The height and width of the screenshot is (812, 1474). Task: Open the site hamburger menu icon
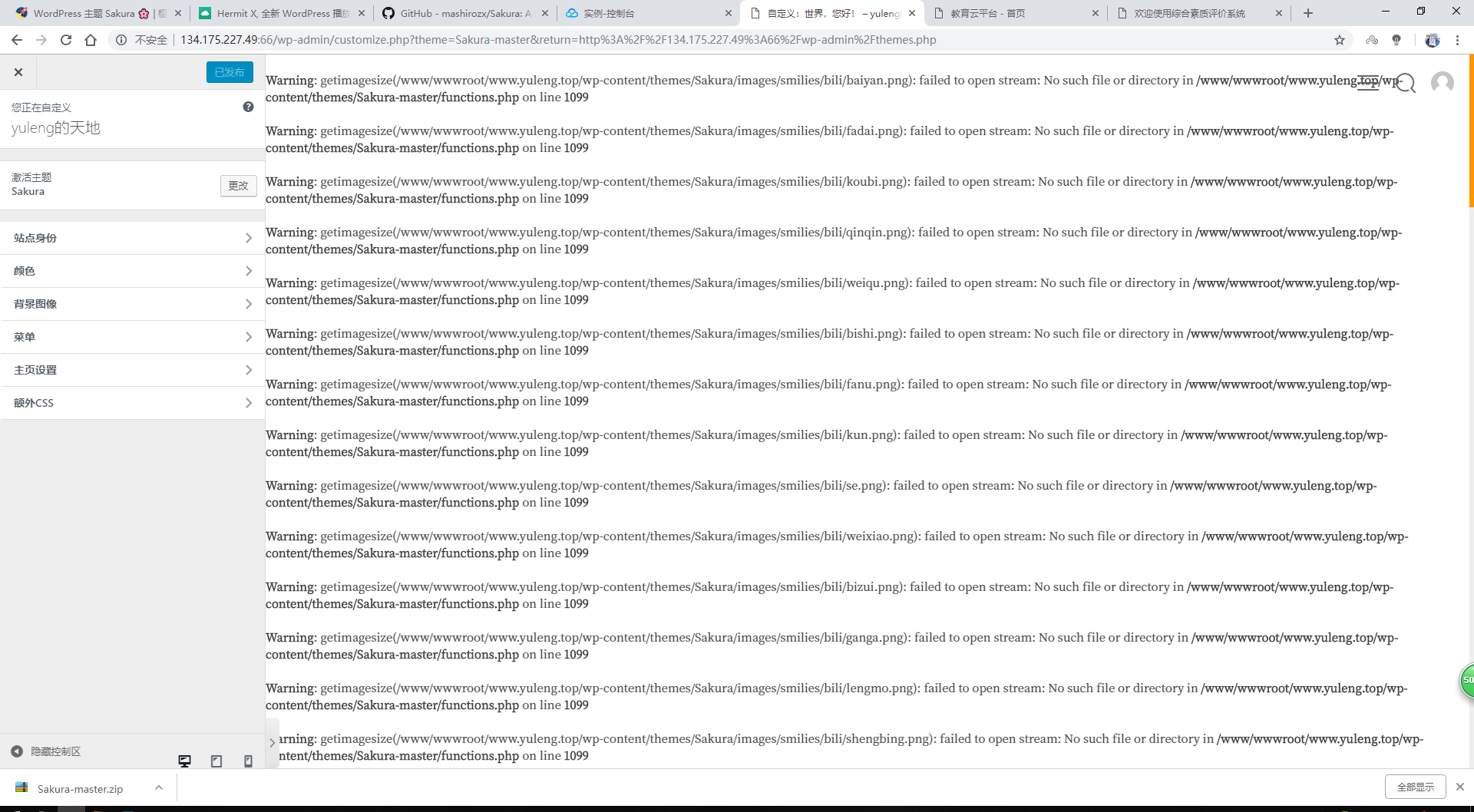coord(1368,83)
